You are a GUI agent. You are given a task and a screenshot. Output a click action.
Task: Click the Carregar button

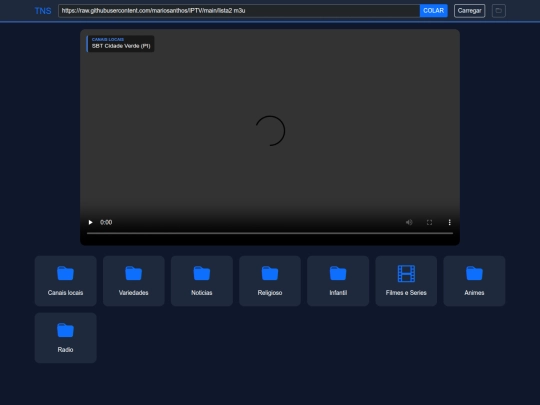point(469,11)
